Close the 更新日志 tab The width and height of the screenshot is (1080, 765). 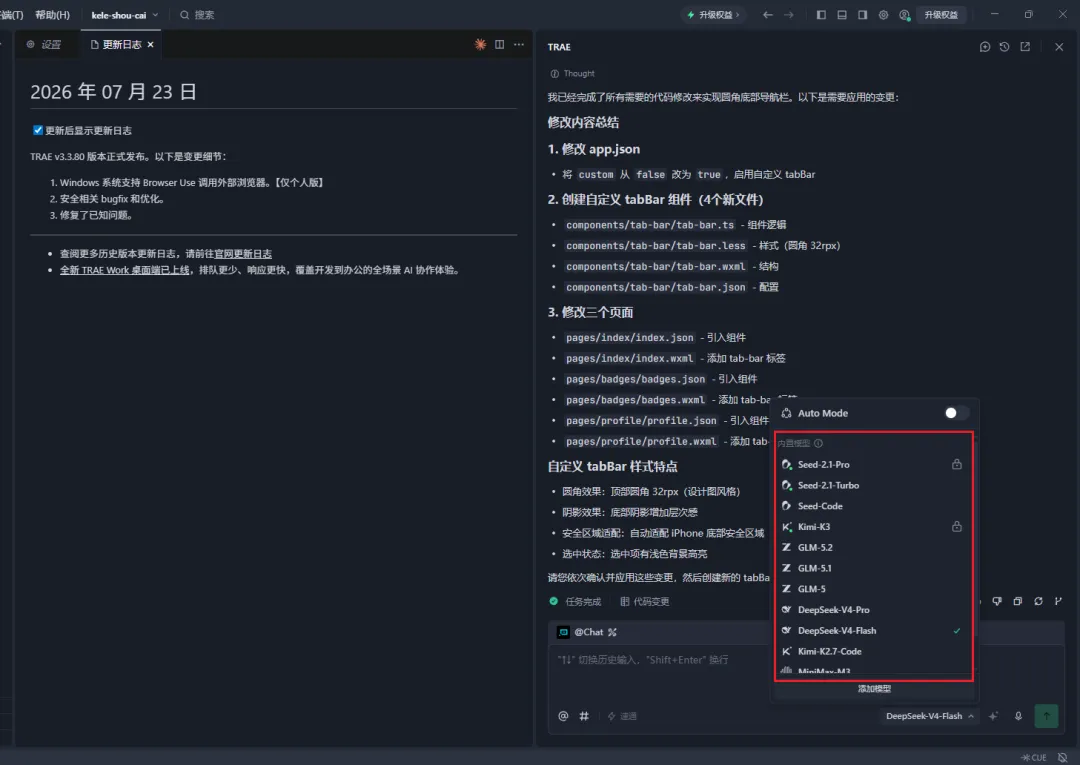click(x=150, y=45)
